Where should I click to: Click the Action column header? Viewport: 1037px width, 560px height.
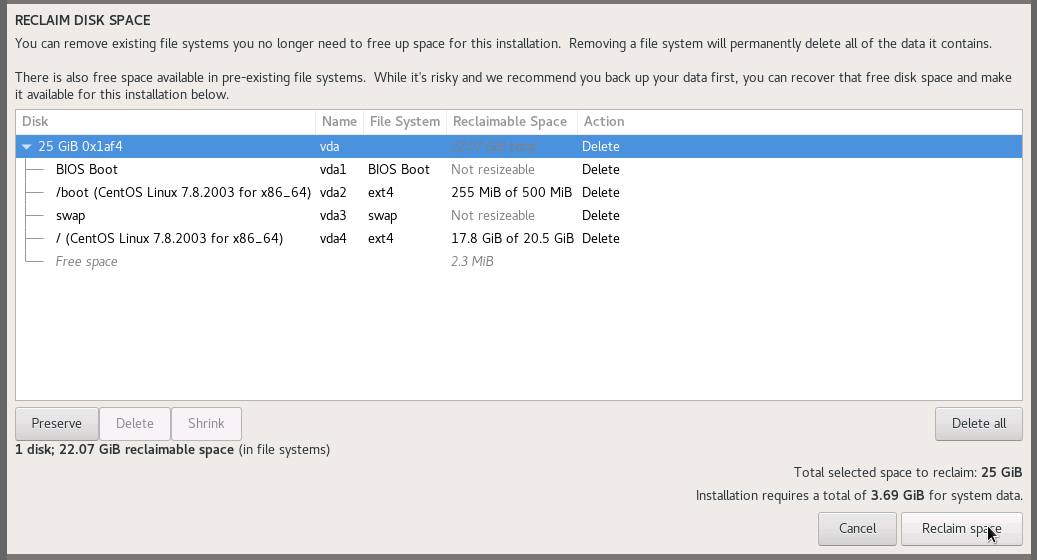coord(604,122)
